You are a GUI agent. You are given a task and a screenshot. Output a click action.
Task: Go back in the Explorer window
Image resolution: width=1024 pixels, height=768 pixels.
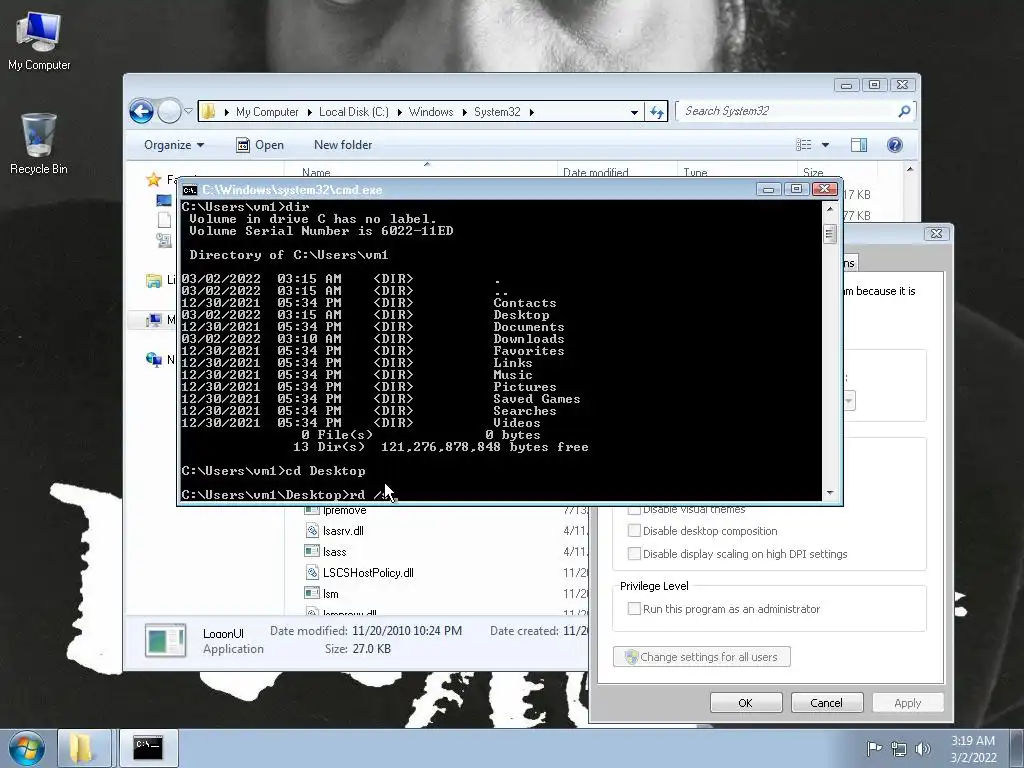[x=141, y=112]
